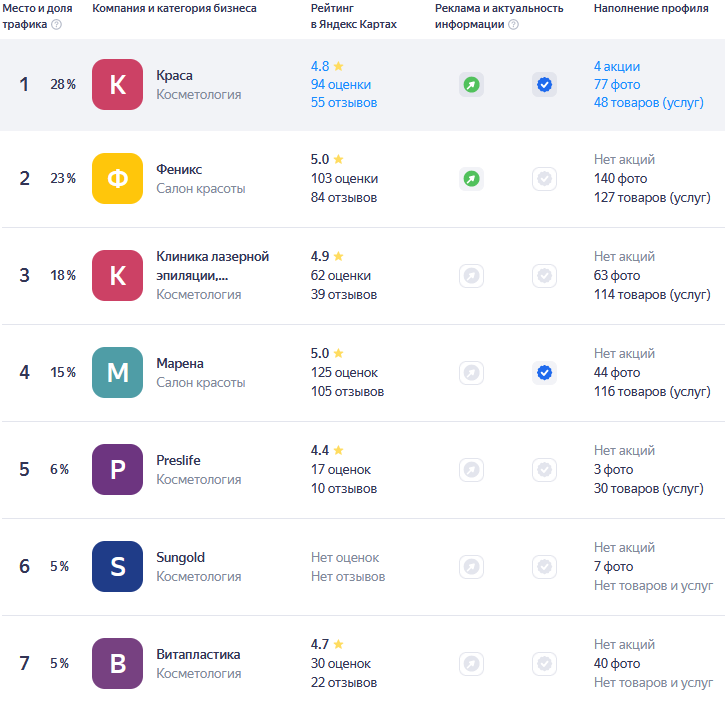Click the help icon next to трафика header

(56, 24)
